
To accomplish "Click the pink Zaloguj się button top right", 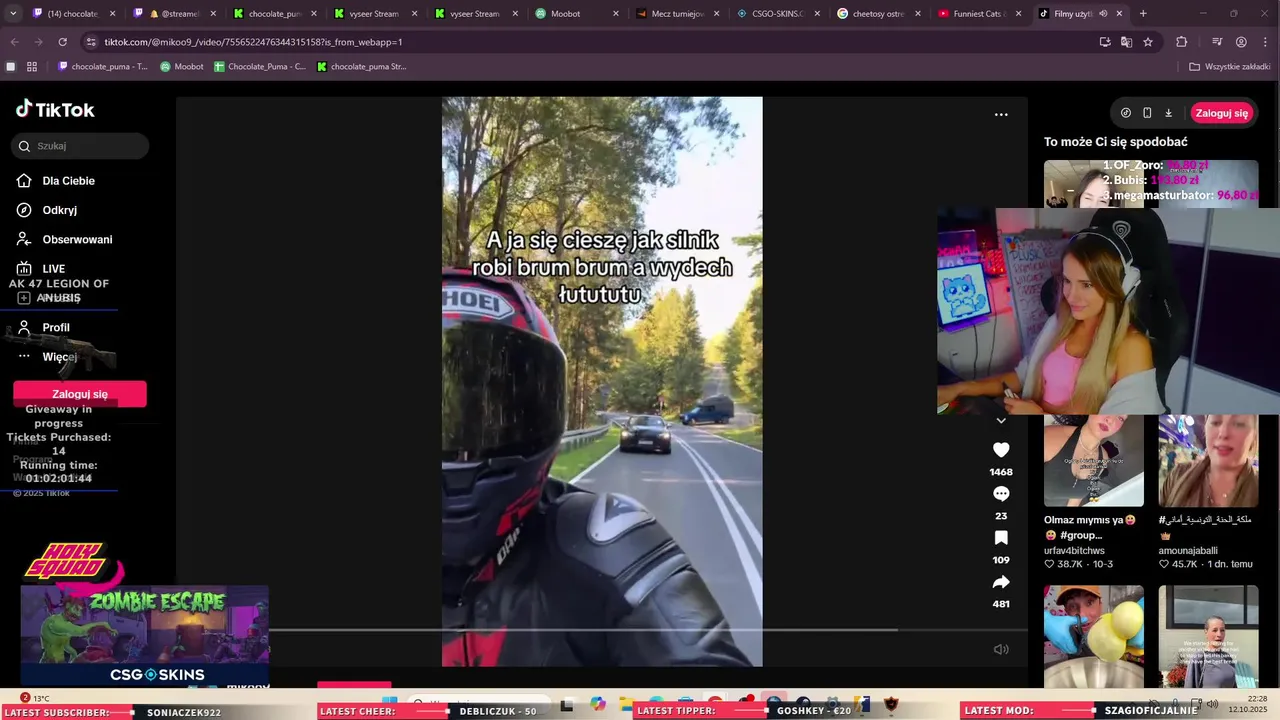I will click(1222, 113).
